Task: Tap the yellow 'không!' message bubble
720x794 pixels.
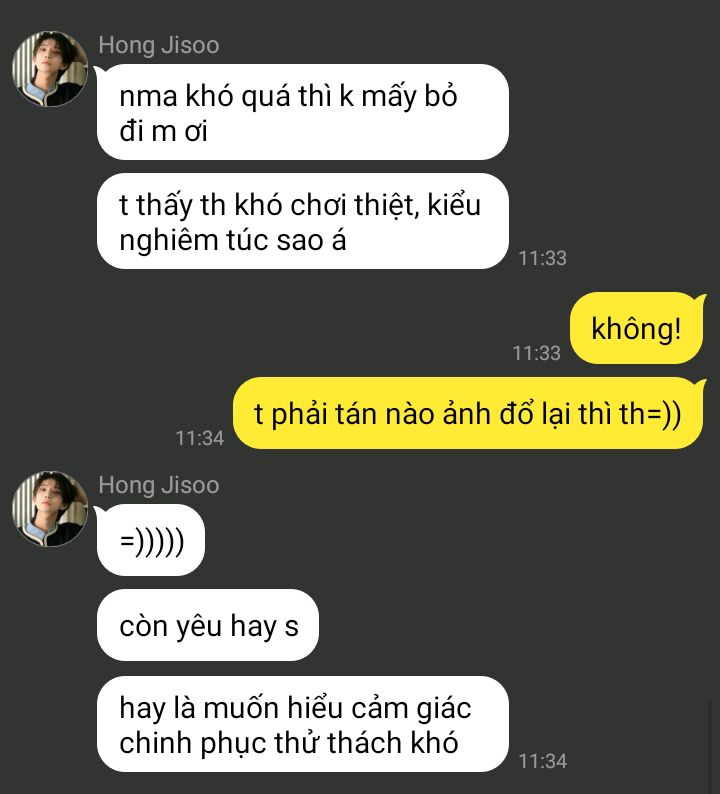Action: coord(636,328)
